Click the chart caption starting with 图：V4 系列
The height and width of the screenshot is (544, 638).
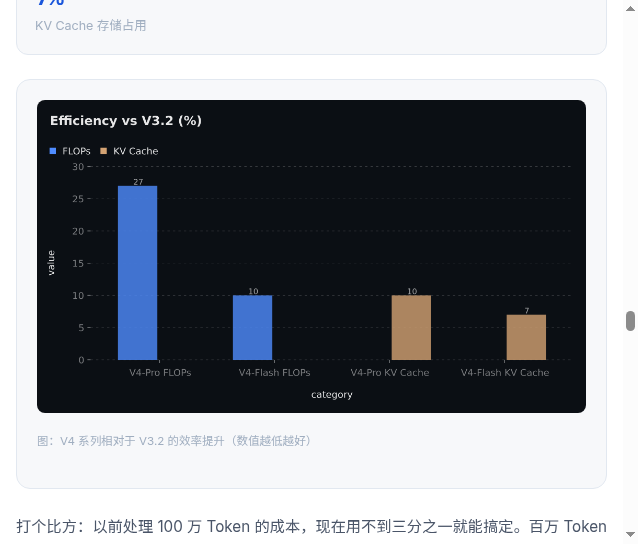174,440
